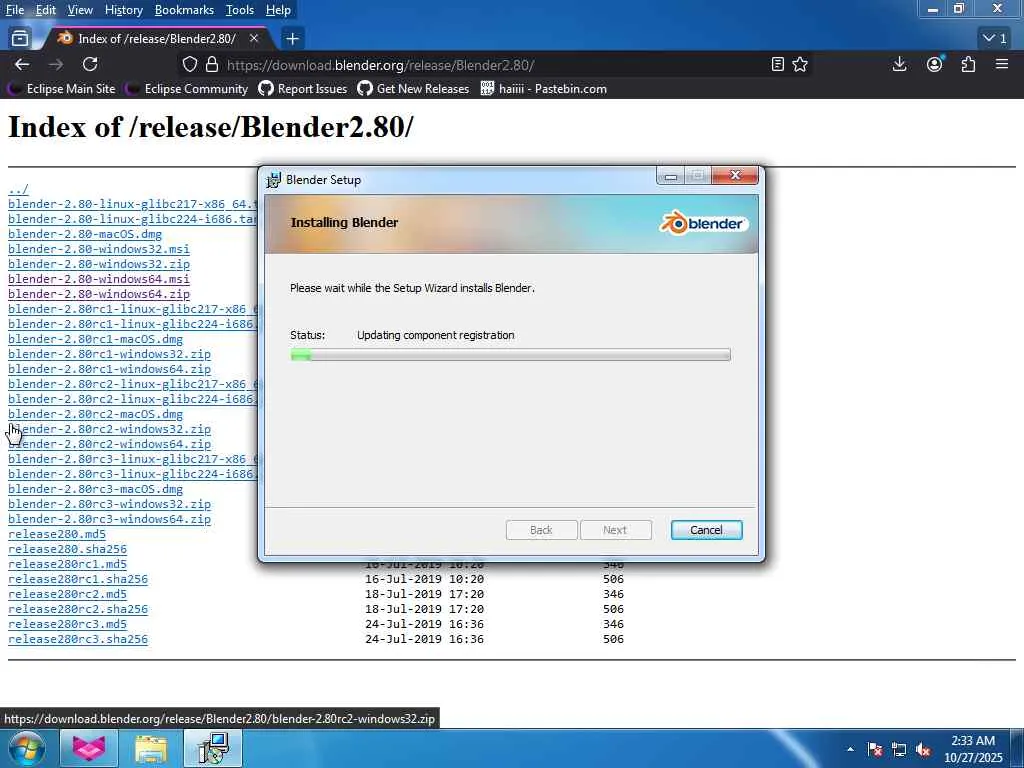
Task: Bookmark this page with the star icon
Action: [800, 64]
